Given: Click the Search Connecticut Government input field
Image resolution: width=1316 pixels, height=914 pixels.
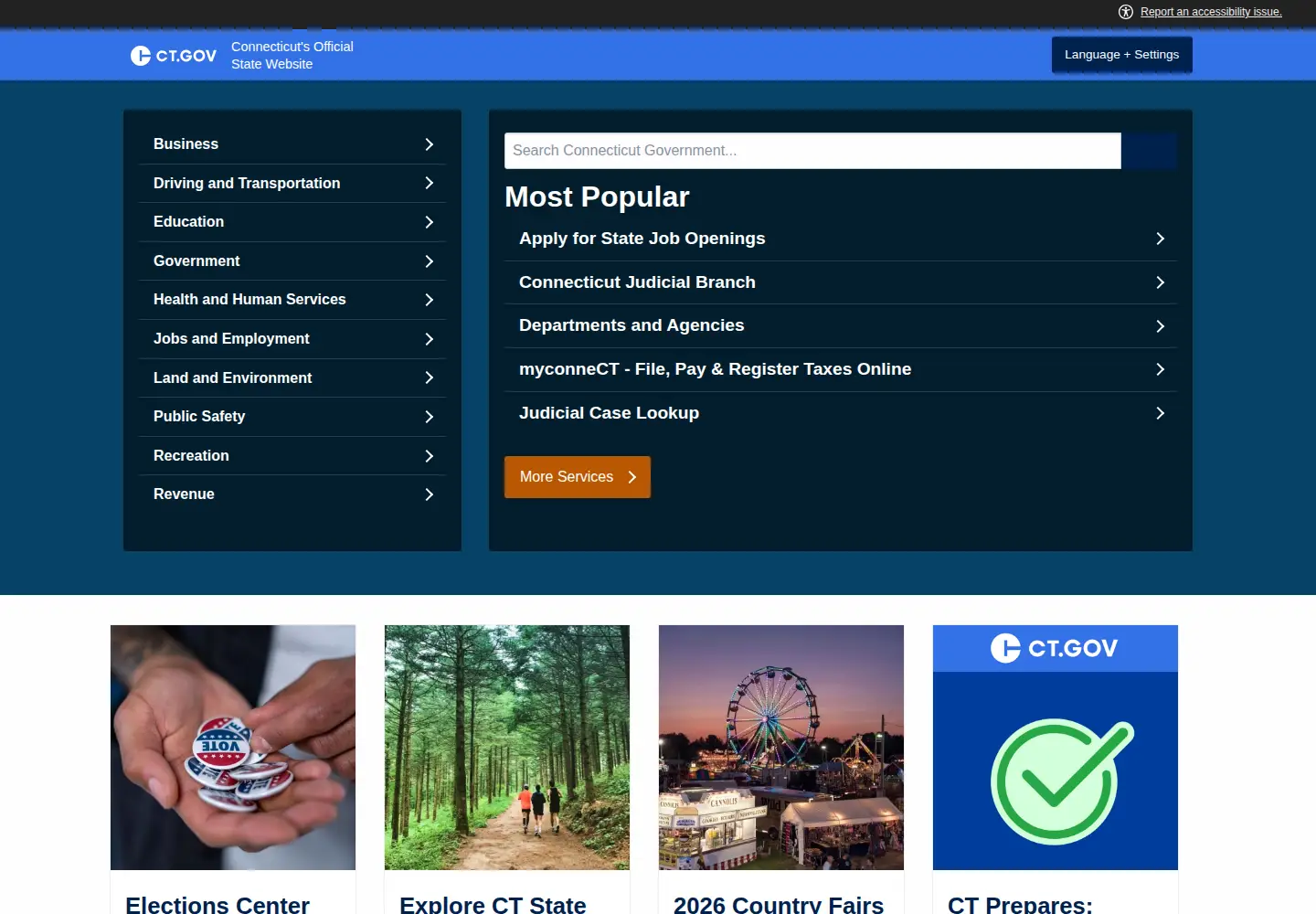Looking at the screenshot, I should pos(812,151).
